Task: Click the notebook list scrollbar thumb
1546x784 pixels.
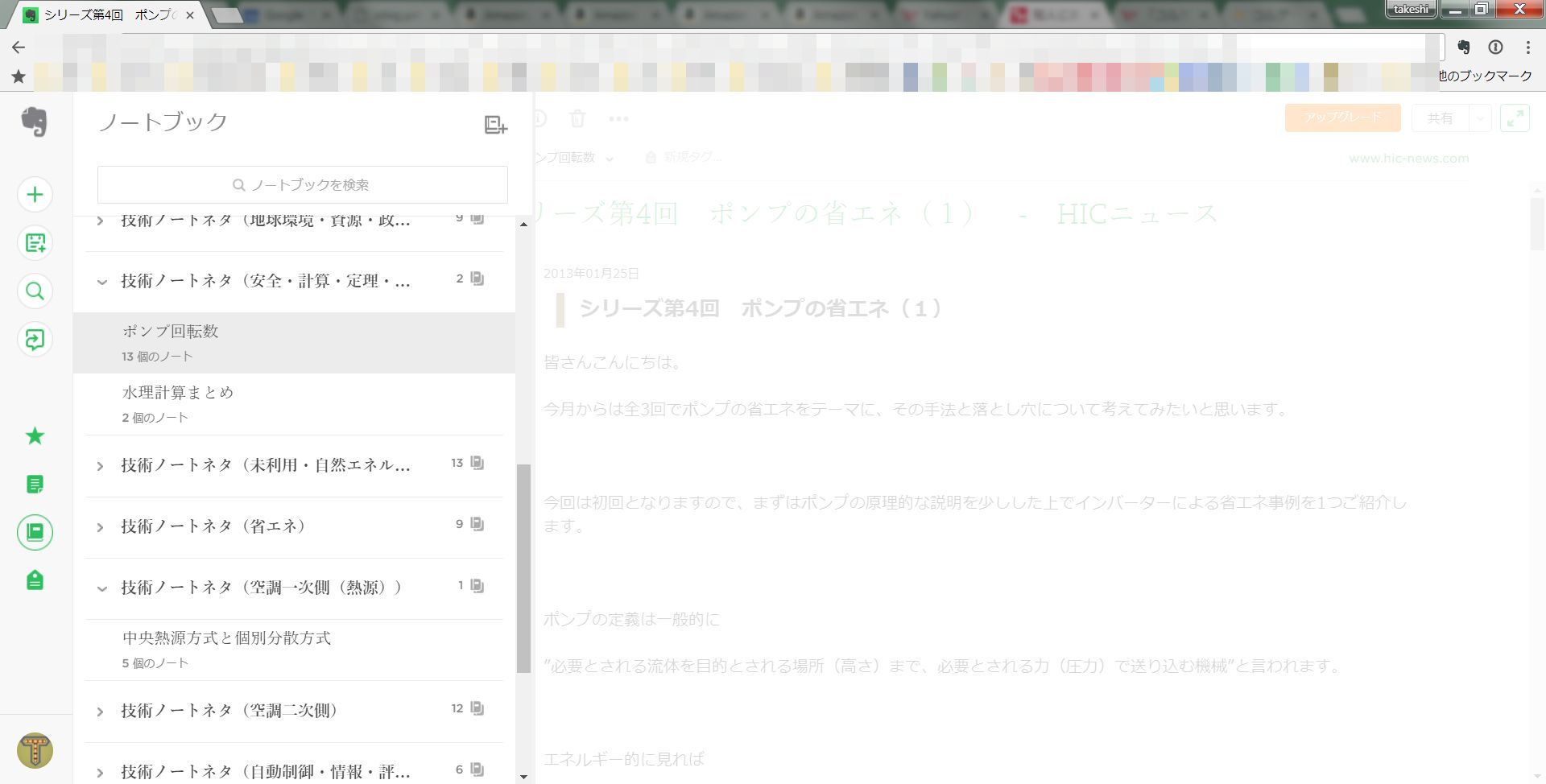Action: [x=523, y=568]
